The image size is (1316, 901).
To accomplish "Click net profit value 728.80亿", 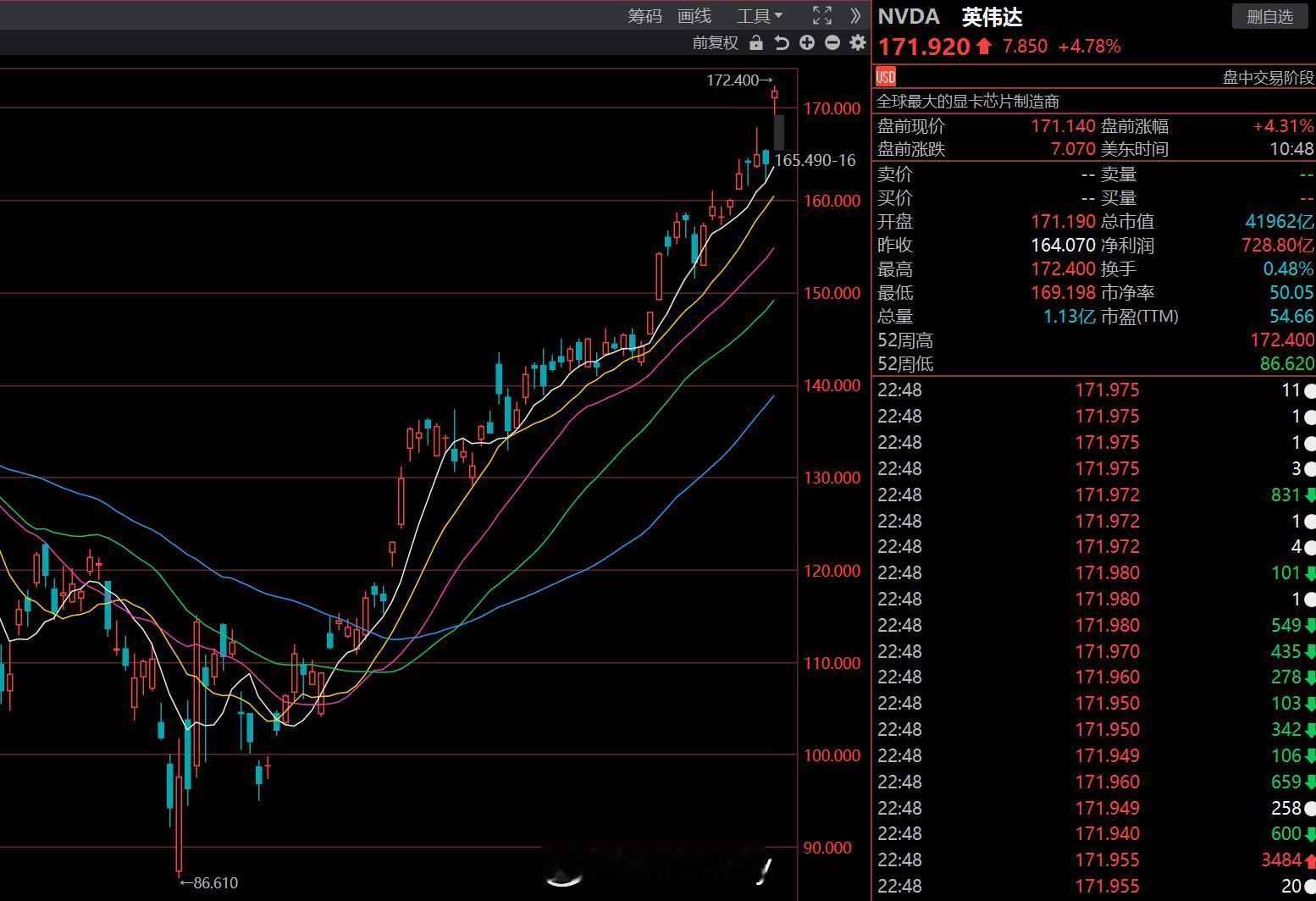I will pyautogui.click(x=1276, y=246).
